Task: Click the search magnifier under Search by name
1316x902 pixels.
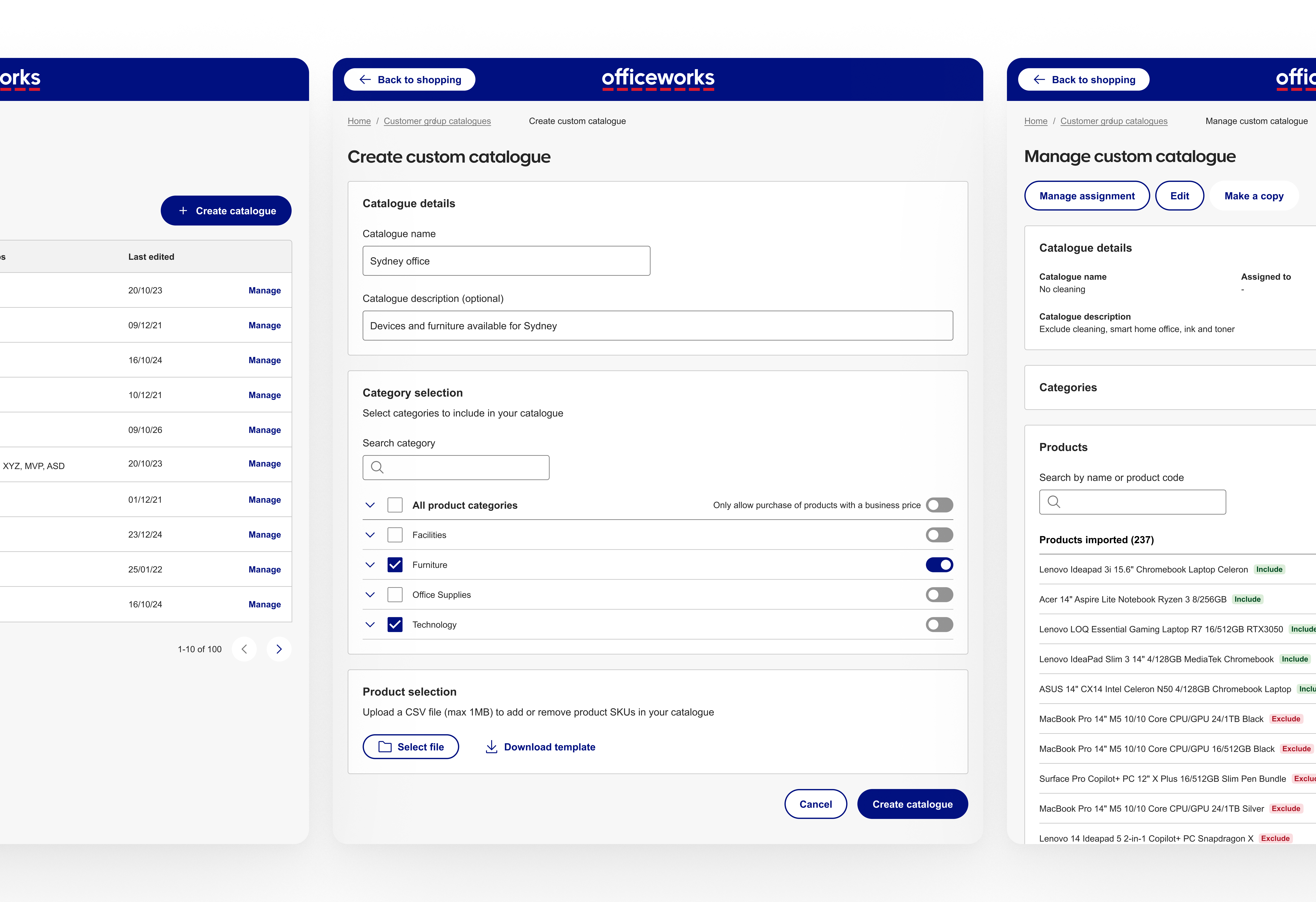Action: coord(1054,502)
